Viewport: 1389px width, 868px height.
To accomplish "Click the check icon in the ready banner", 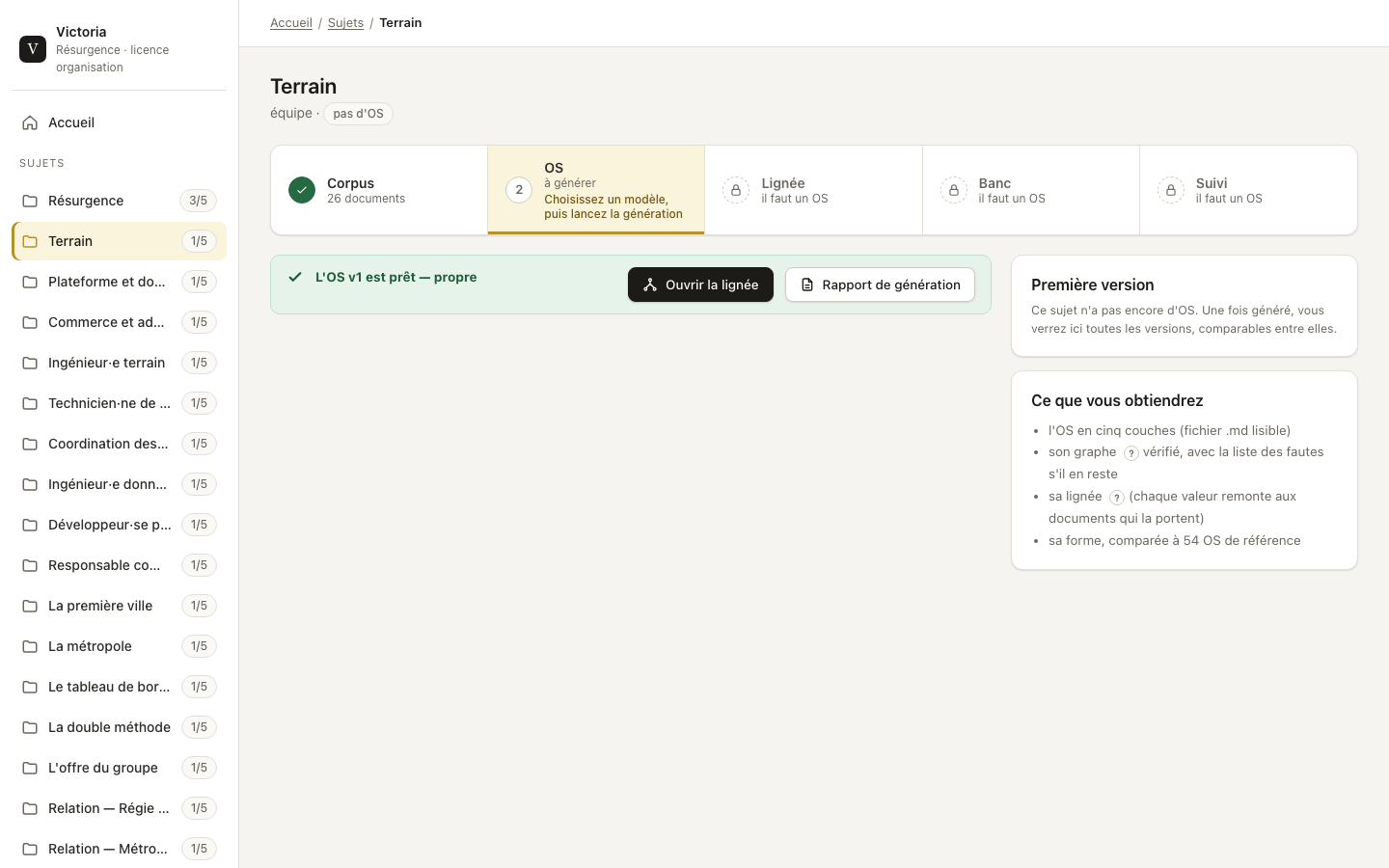I will tap(295, 277).
